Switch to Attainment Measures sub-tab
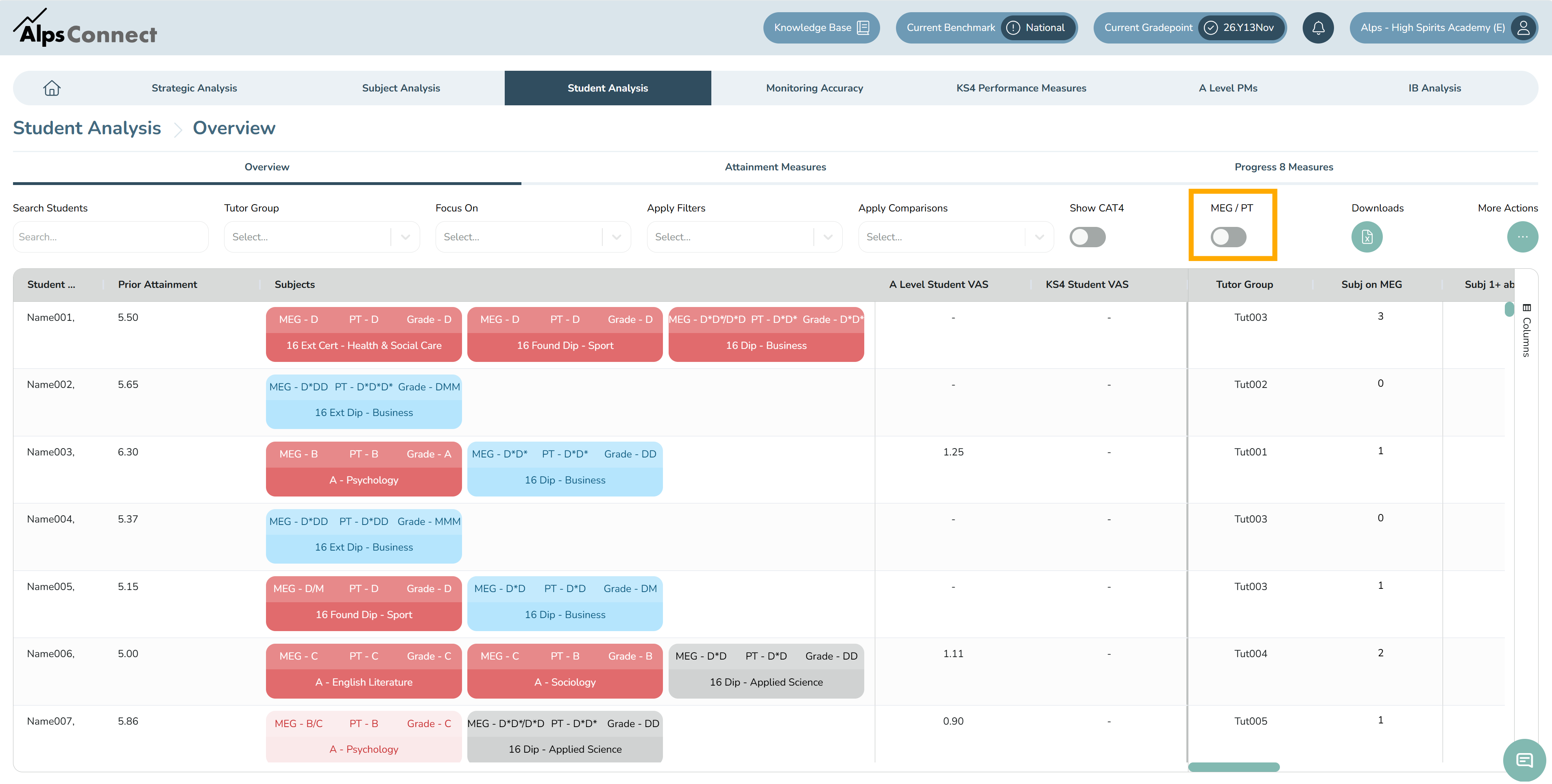Image resolution: width=1552 pixels, height=784 pixels. [776, 168]
